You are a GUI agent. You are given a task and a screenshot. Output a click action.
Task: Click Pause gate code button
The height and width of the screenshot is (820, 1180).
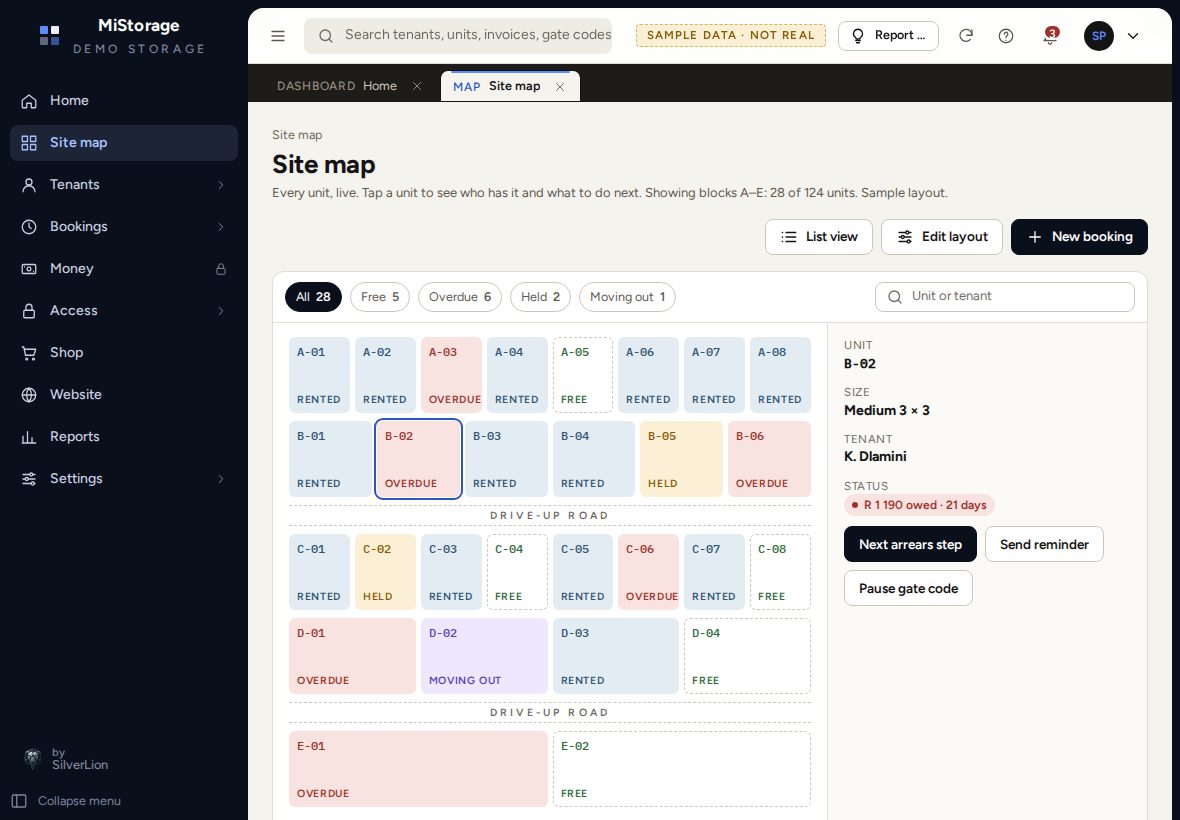[x=908, y=588]
